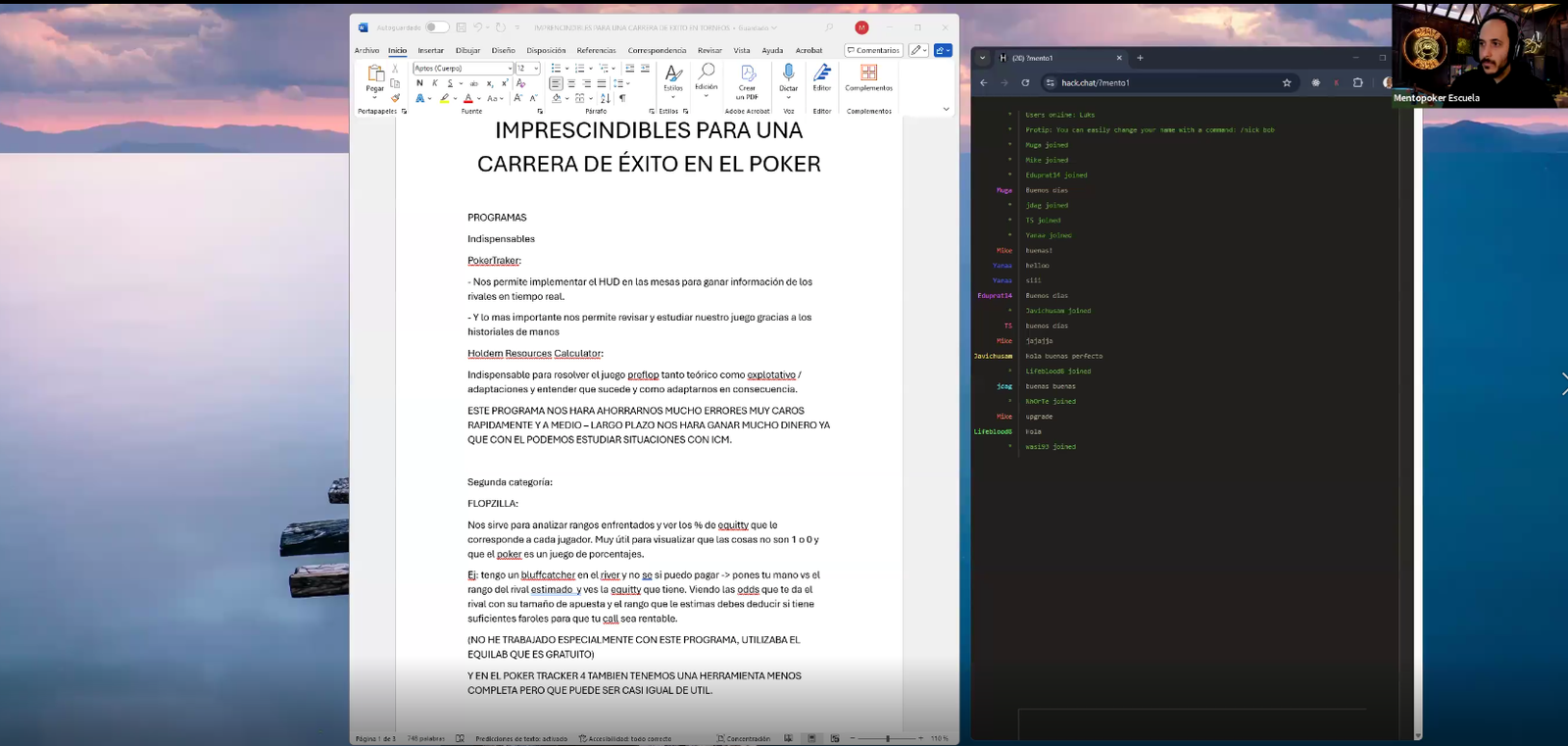Viewport: 1568px width, 746px height.
Task: Open the Insertar ribbon tab
Action: point(430,51)
